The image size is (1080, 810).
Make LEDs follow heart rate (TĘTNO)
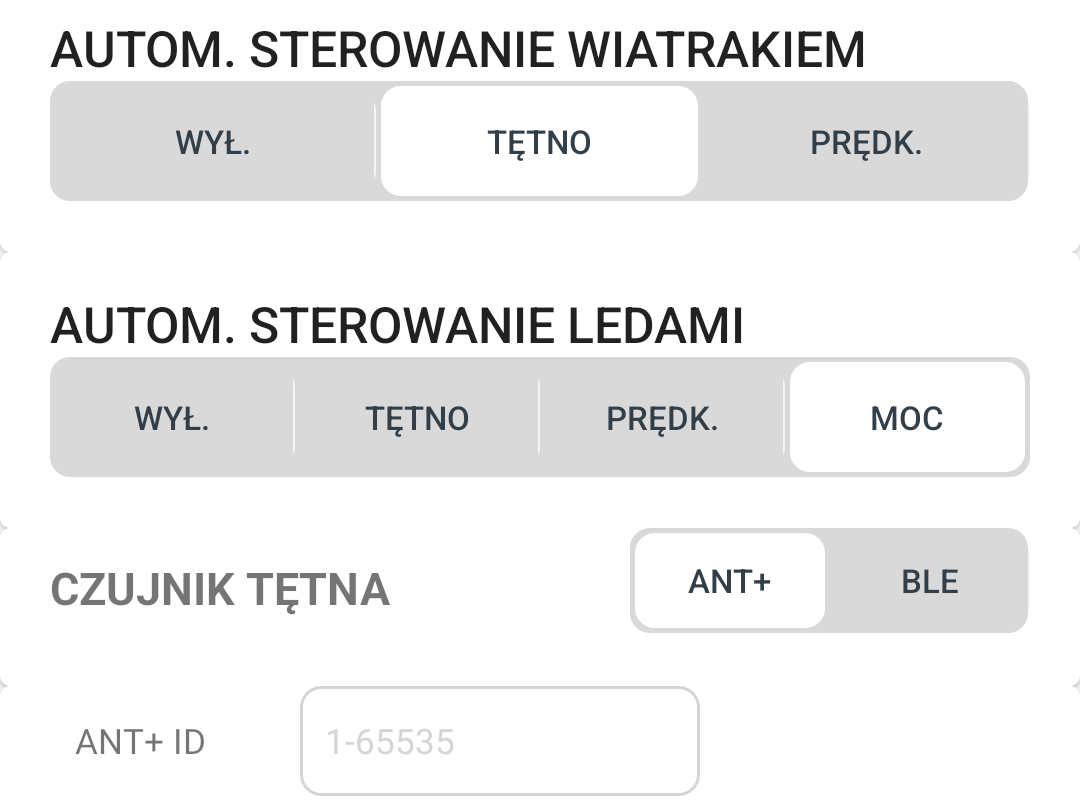417,418
